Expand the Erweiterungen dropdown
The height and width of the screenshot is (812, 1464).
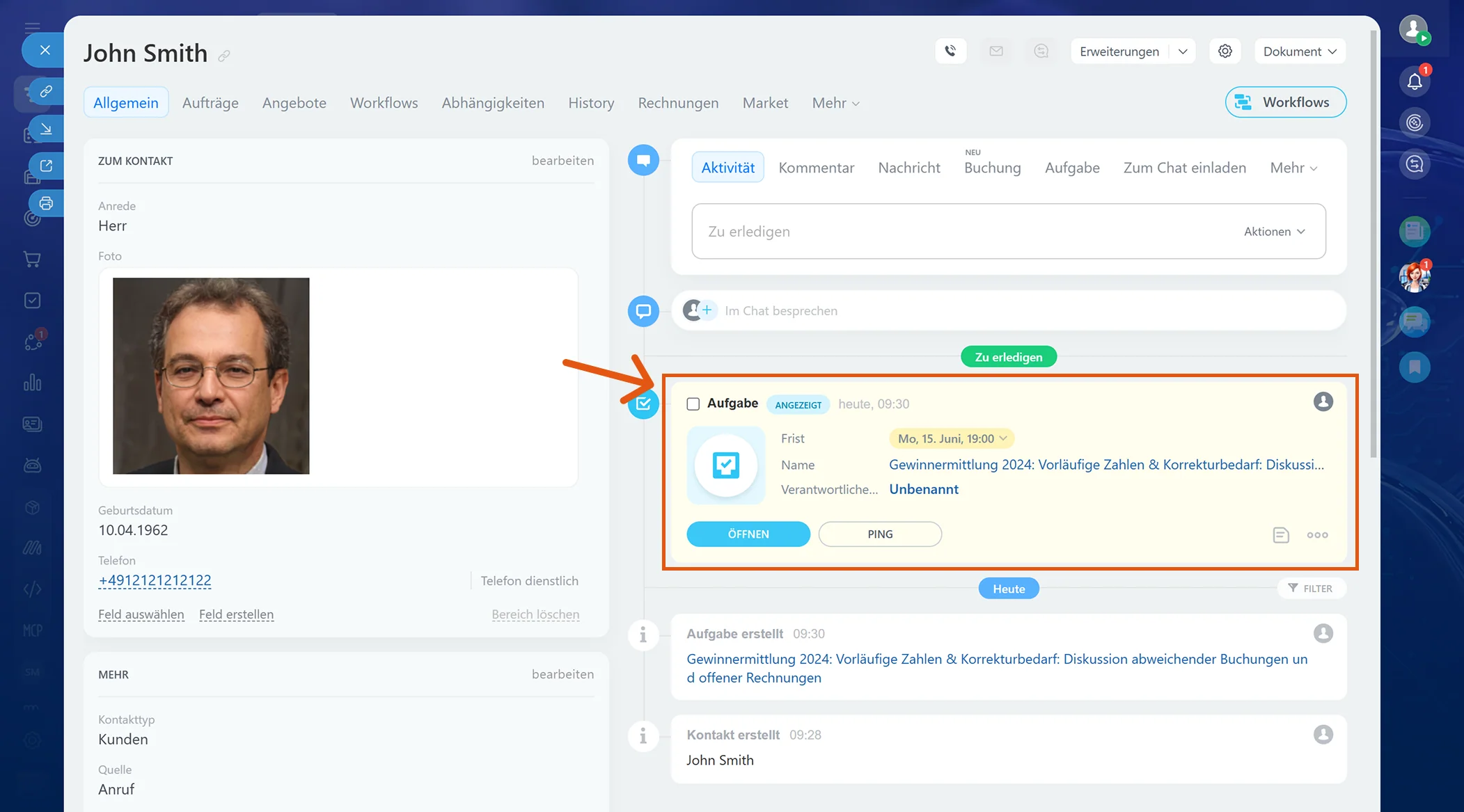[x=1183, y=51]
